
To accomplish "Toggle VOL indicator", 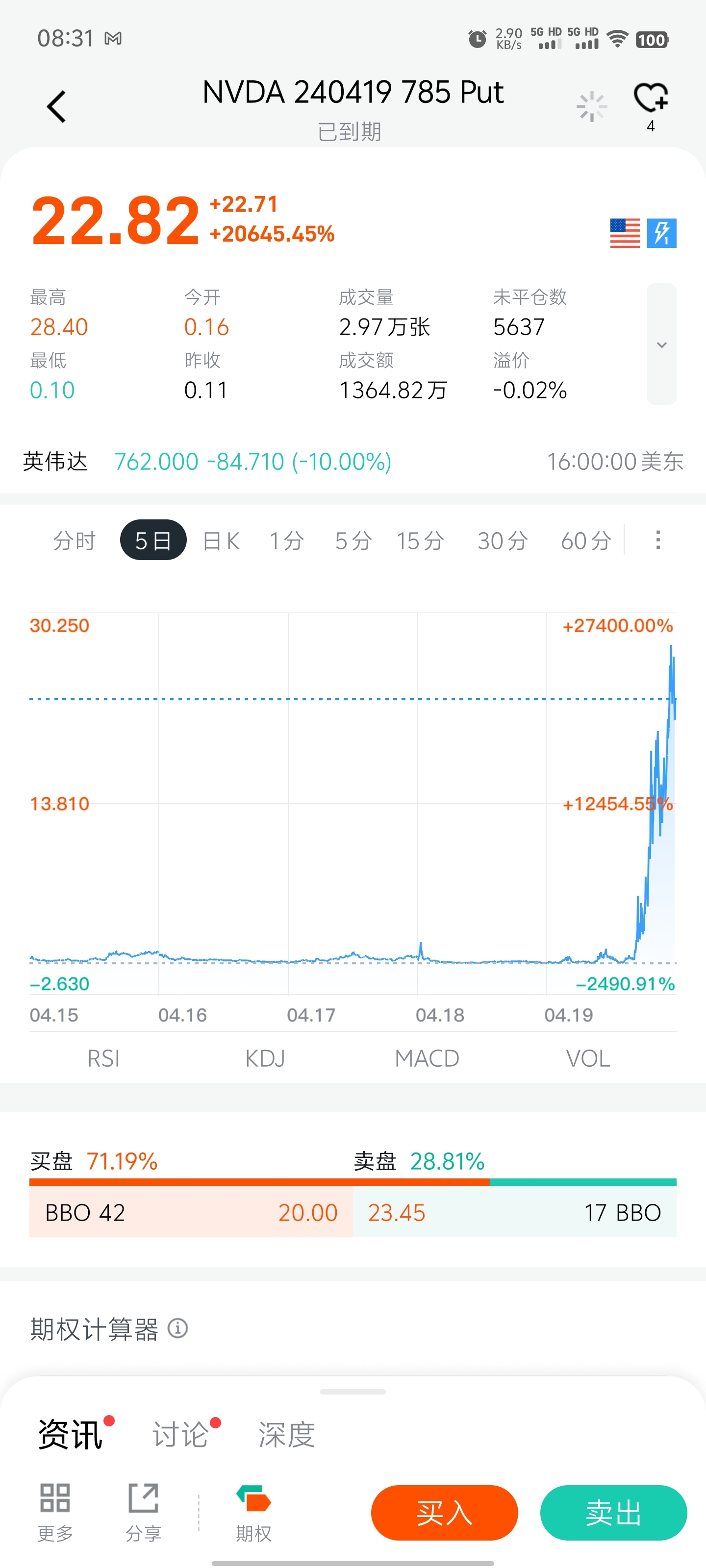I will (x=587, y=1058).
